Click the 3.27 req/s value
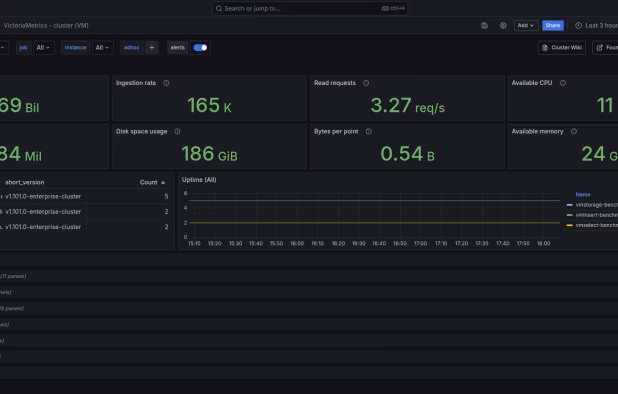The width and height of the screenshot is (618, 394). (x=407, y=106)
